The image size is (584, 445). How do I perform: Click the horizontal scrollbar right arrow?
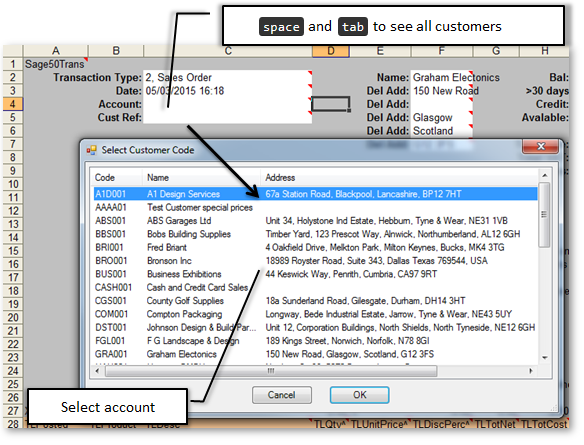click(531, 371)
